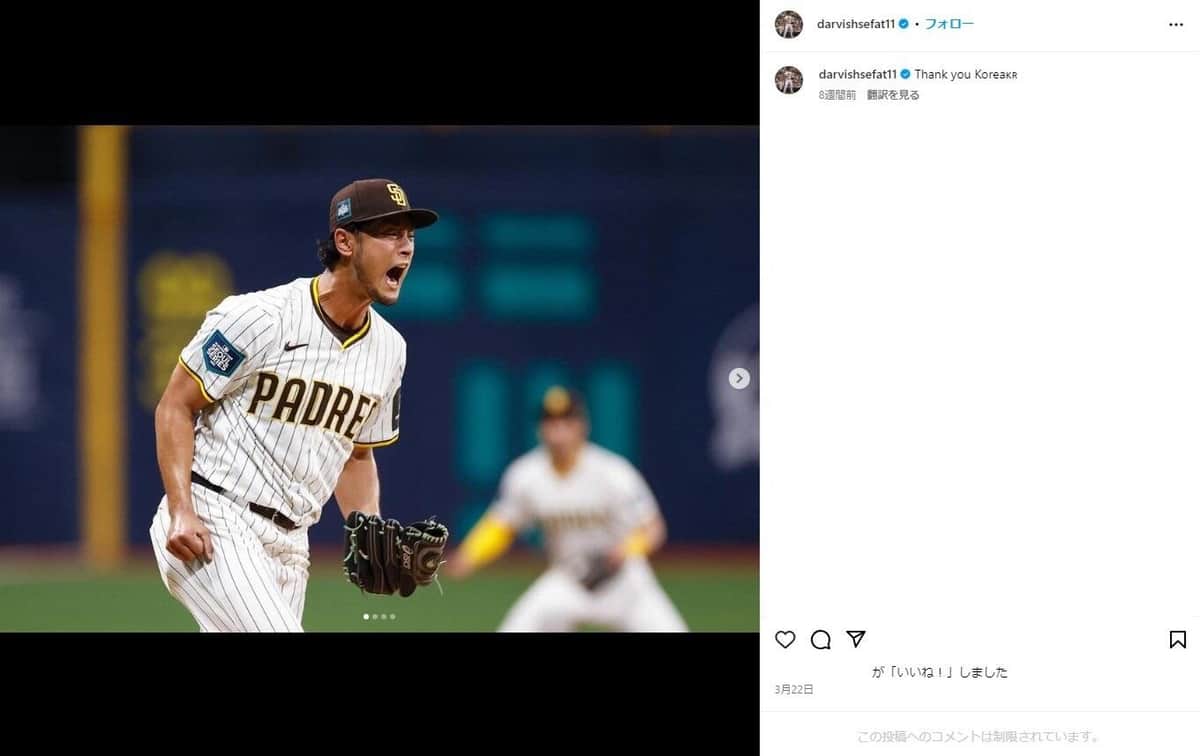Click the verified badge in the post header
Screen dimensions: 1200x756
pyautogui.click(x=904, y=24)
